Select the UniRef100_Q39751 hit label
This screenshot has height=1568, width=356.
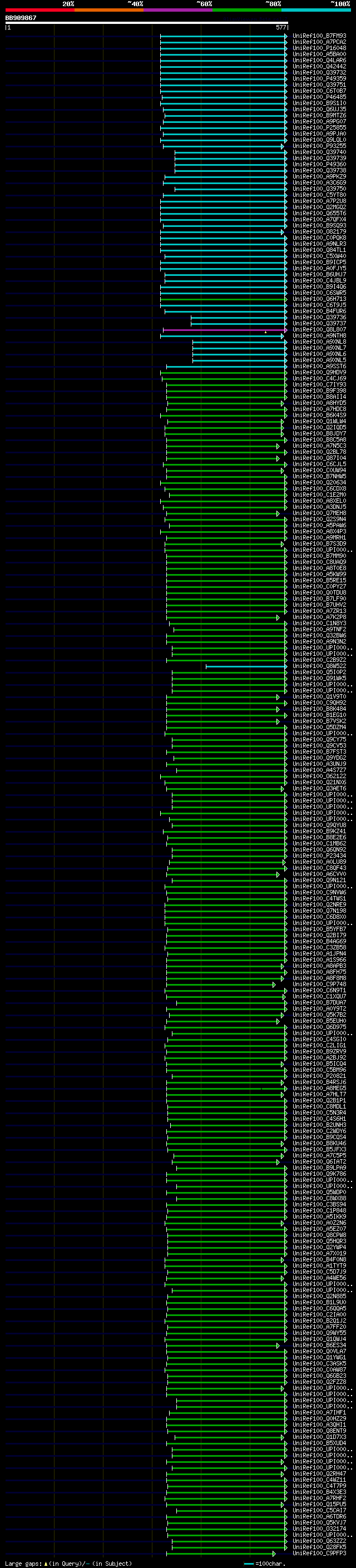319,85
